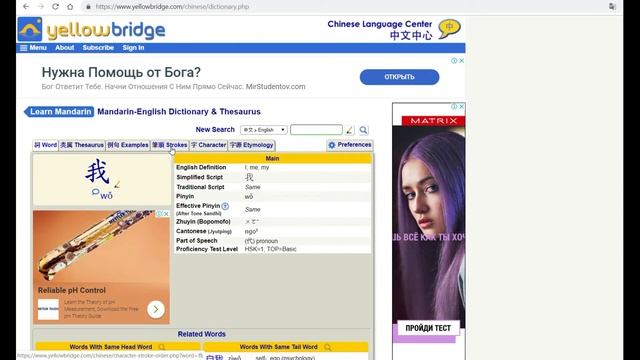Click the Cantonese ngo value
Image resolution: width=640 pixels, height=360 pixels.
[251, 231]
